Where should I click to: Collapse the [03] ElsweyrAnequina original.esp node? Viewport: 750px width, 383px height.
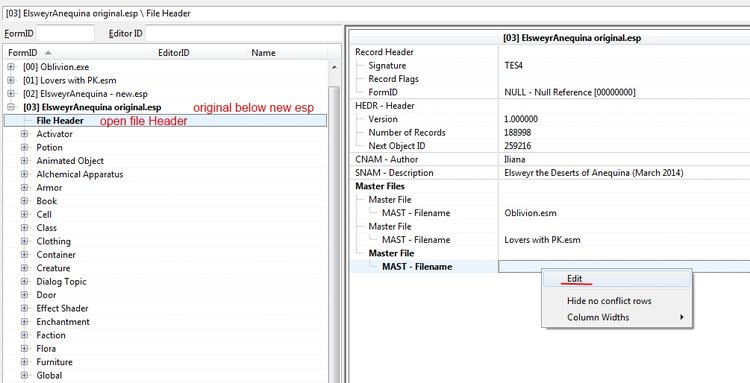pyautogui.click(x=11, y=107)
